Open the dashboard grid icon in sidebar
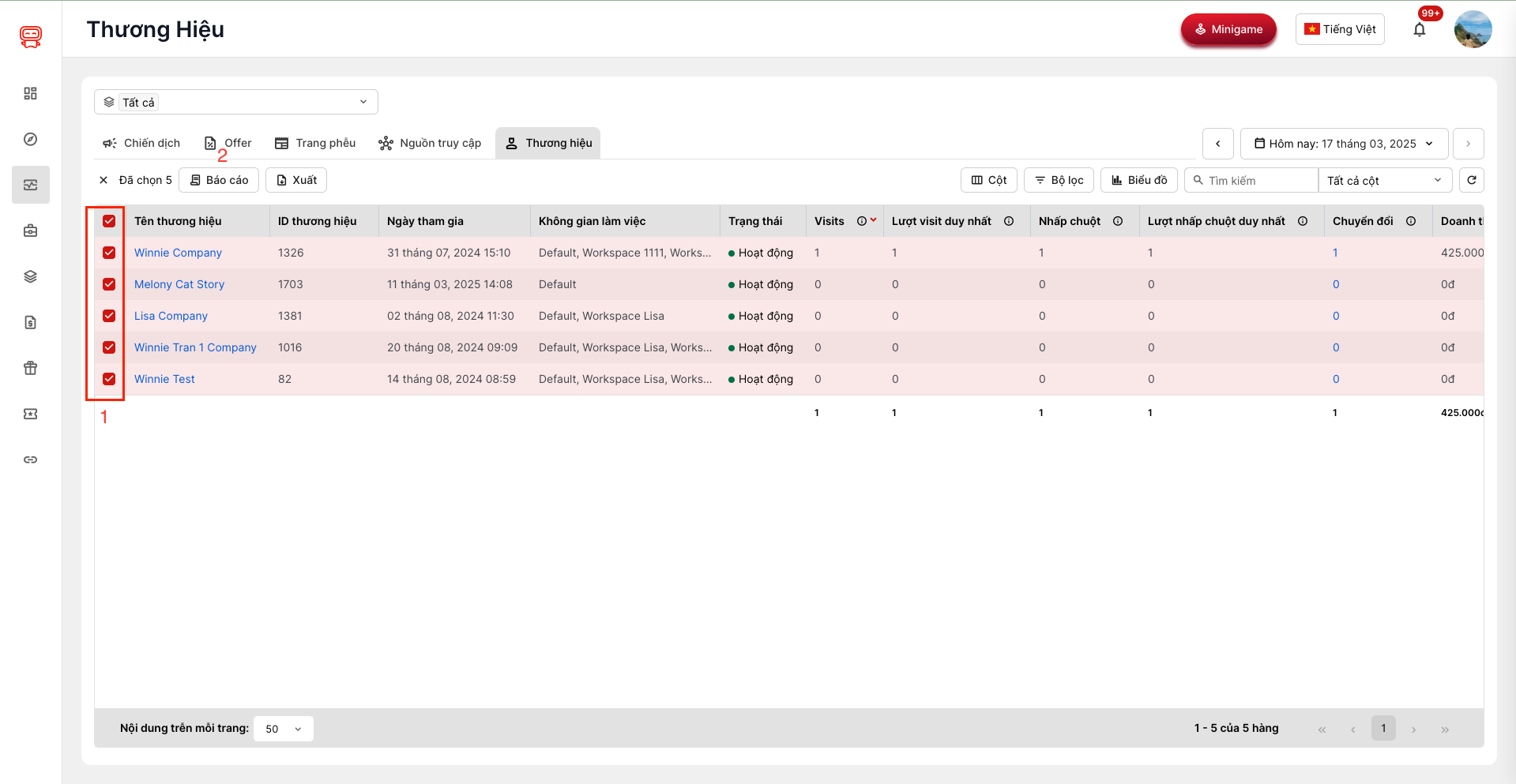This screenshot has height=784, width=1516. tap(30, 93)
